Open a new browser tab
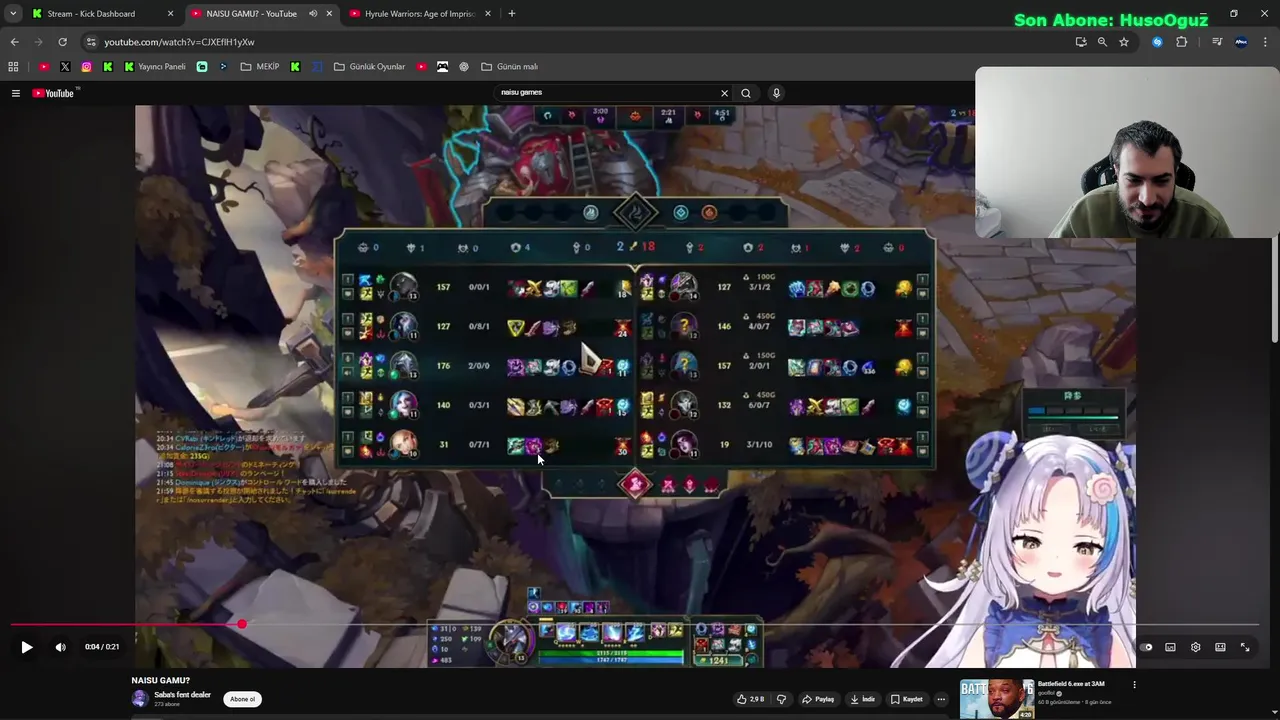This screenshot has width=1280, height=720. (511, 14)
